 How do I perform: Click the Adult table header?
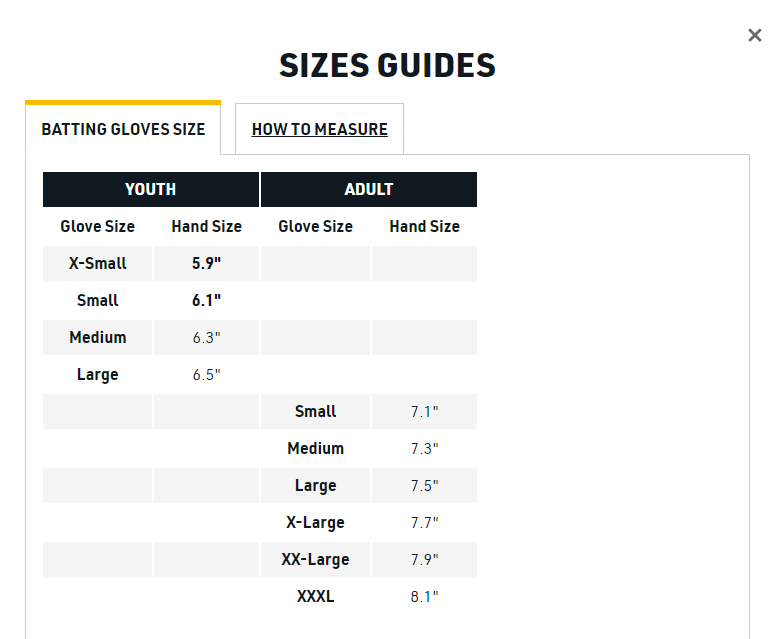coord(369,189)
